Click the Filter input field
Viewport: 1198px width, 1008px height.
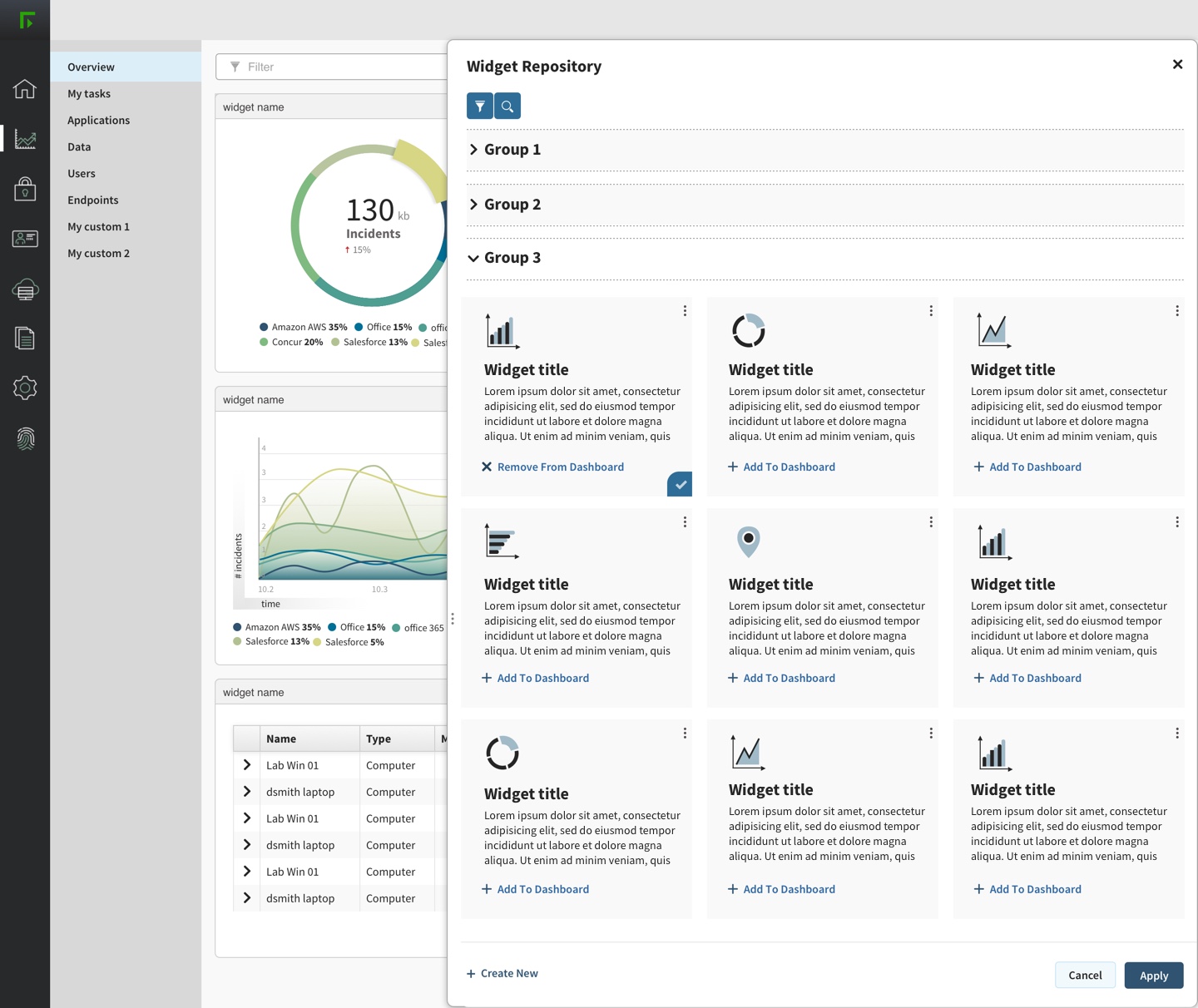coord(332,67)
